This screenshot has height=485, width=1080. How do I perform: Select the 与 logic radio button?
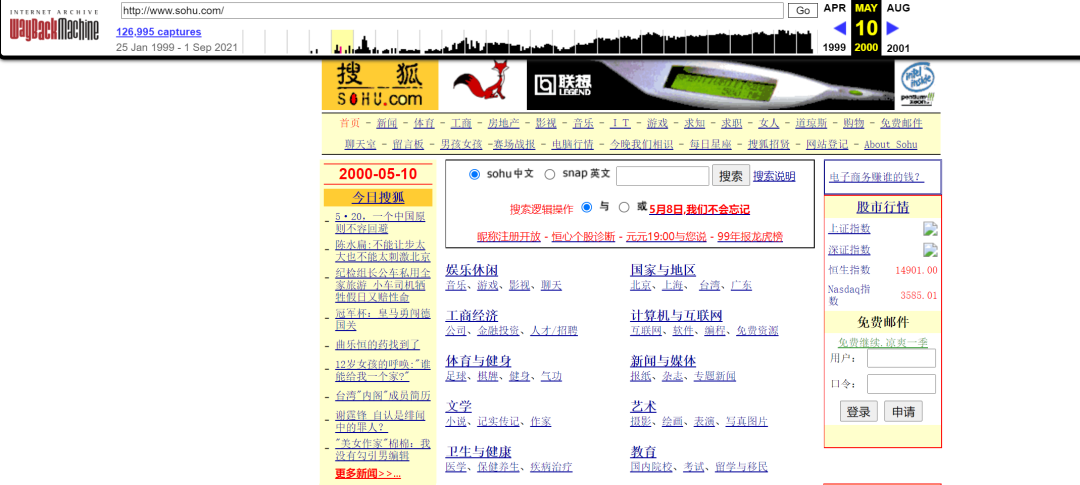[587, 207]
